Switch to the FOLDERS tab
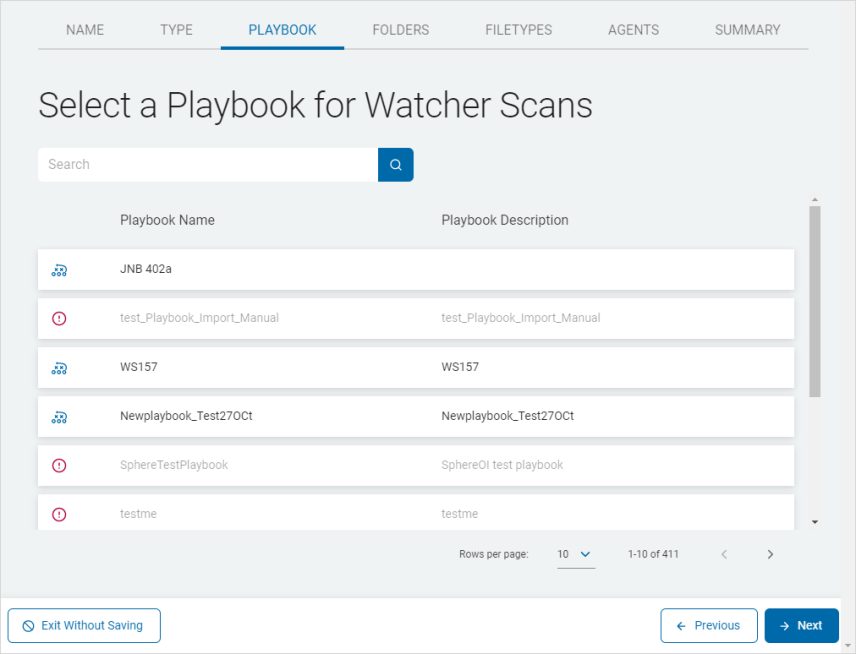The height and width of the screenshot is (654, 856). click(x=400, y=30)
